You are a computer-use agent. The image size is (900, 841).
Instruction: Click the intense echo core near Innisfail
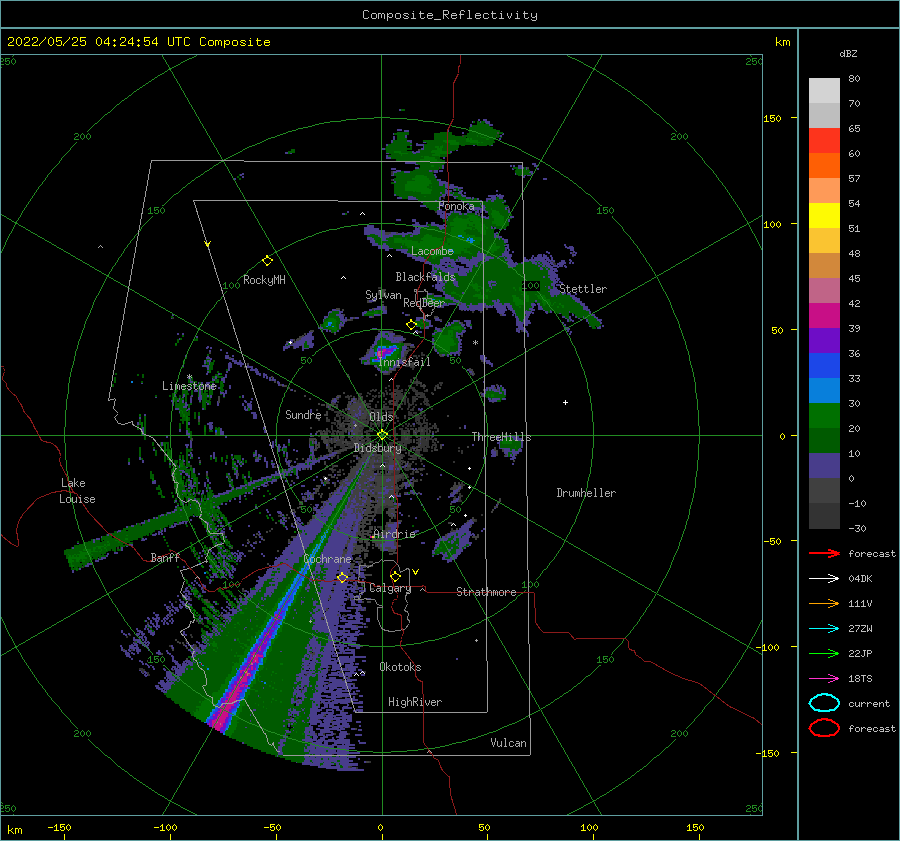[x=385, y=351]
